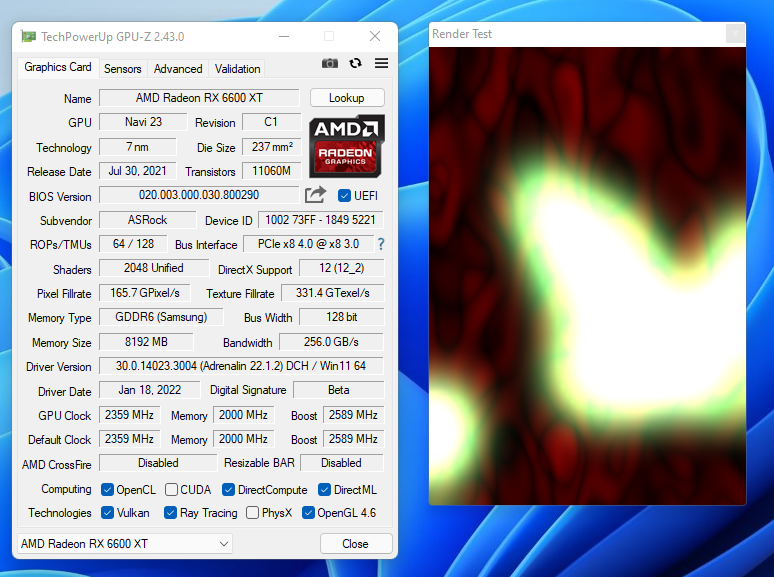The height and width of the screenshot is (577, 774).
Task: Click the Device ID value field
Action: pos(320,220)
